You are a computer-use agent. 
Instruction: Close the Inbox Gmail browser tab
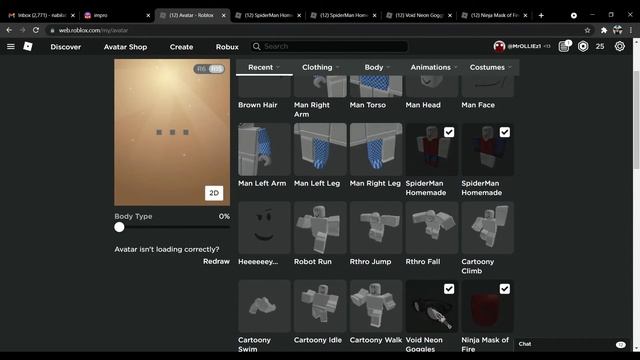coord(73,15)
